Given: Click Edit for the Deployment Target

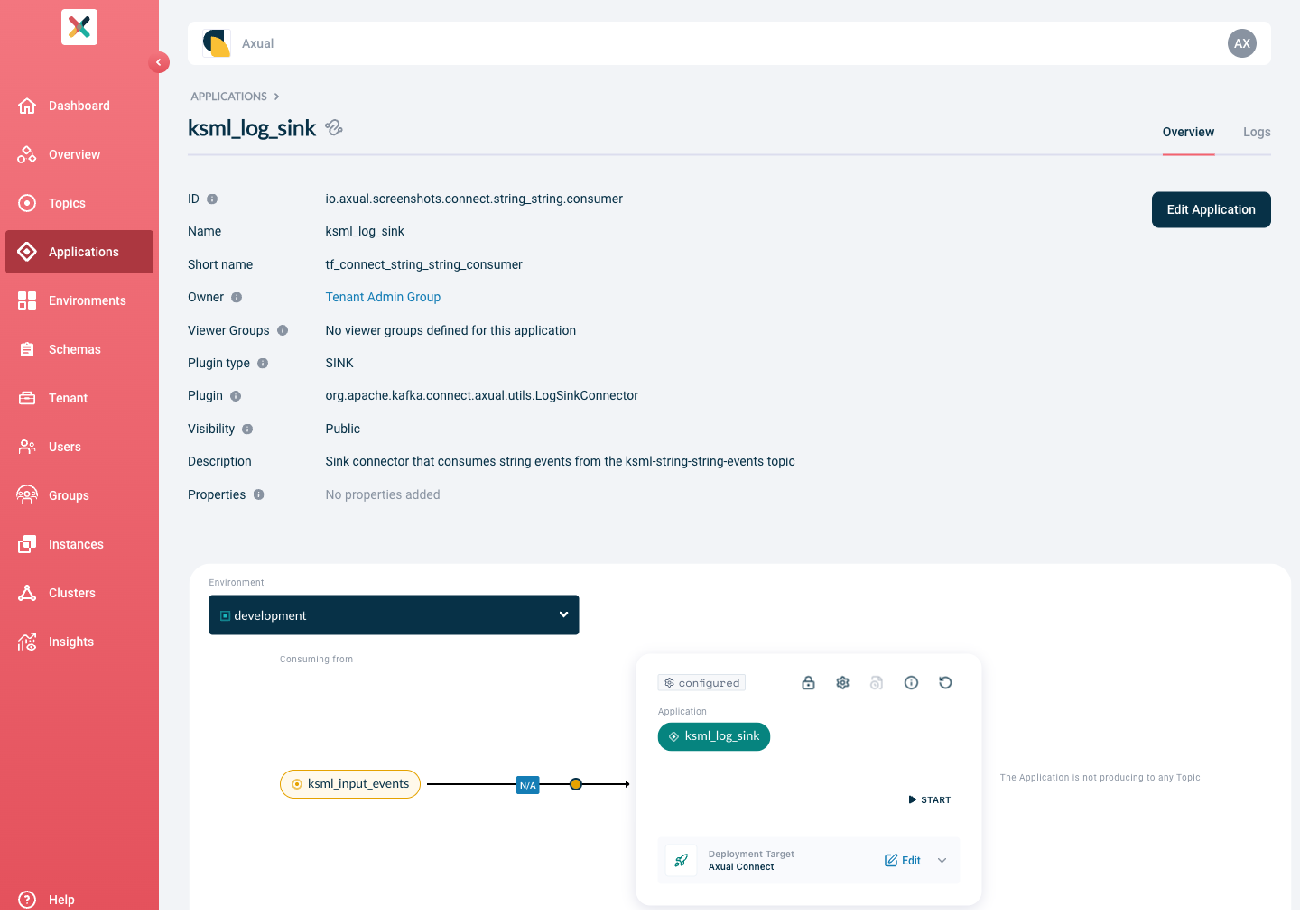Looking at the screenshot, I should (x=903, y=861).
